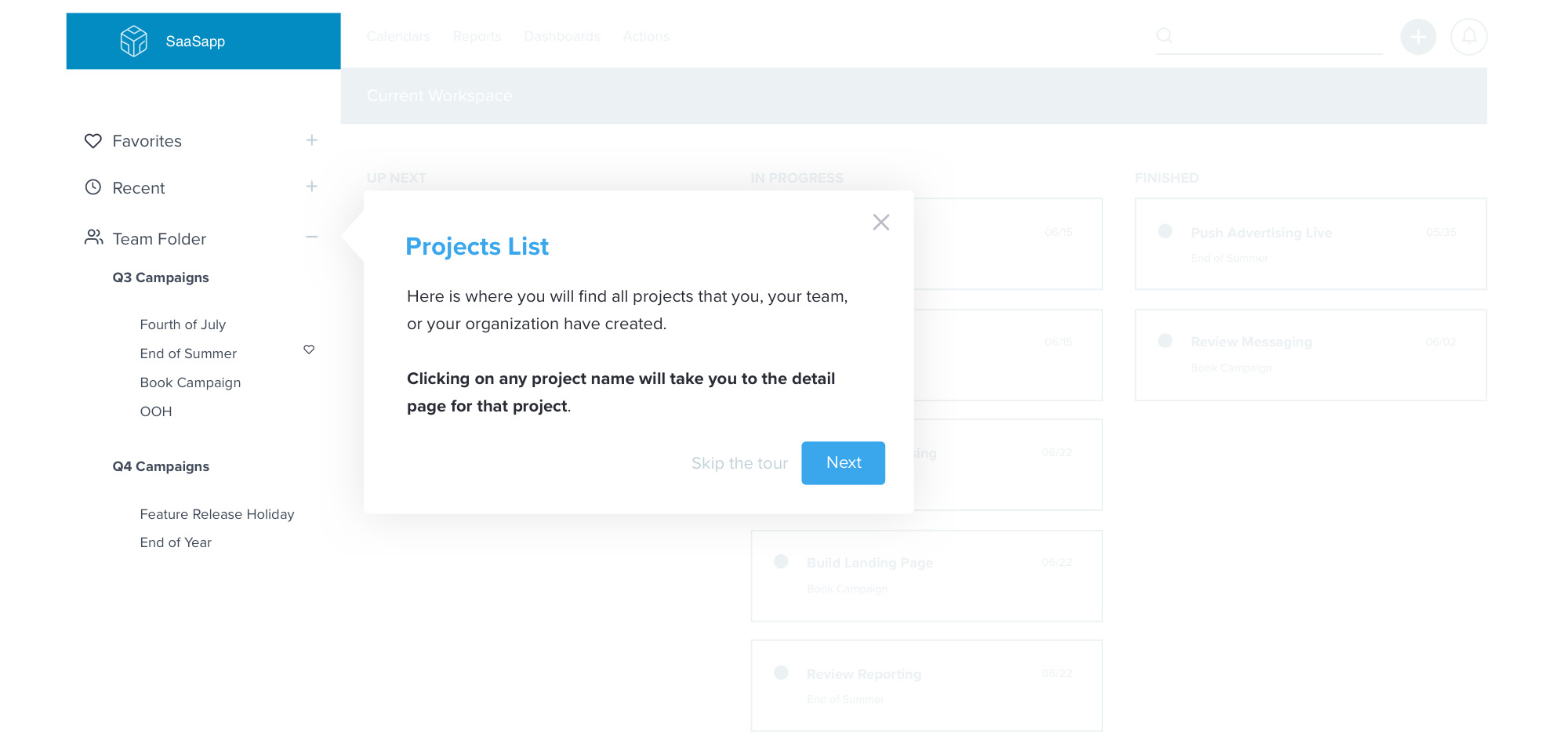
Task: Expand Favorites with the plus sign
Action: [x=311, y=140]
